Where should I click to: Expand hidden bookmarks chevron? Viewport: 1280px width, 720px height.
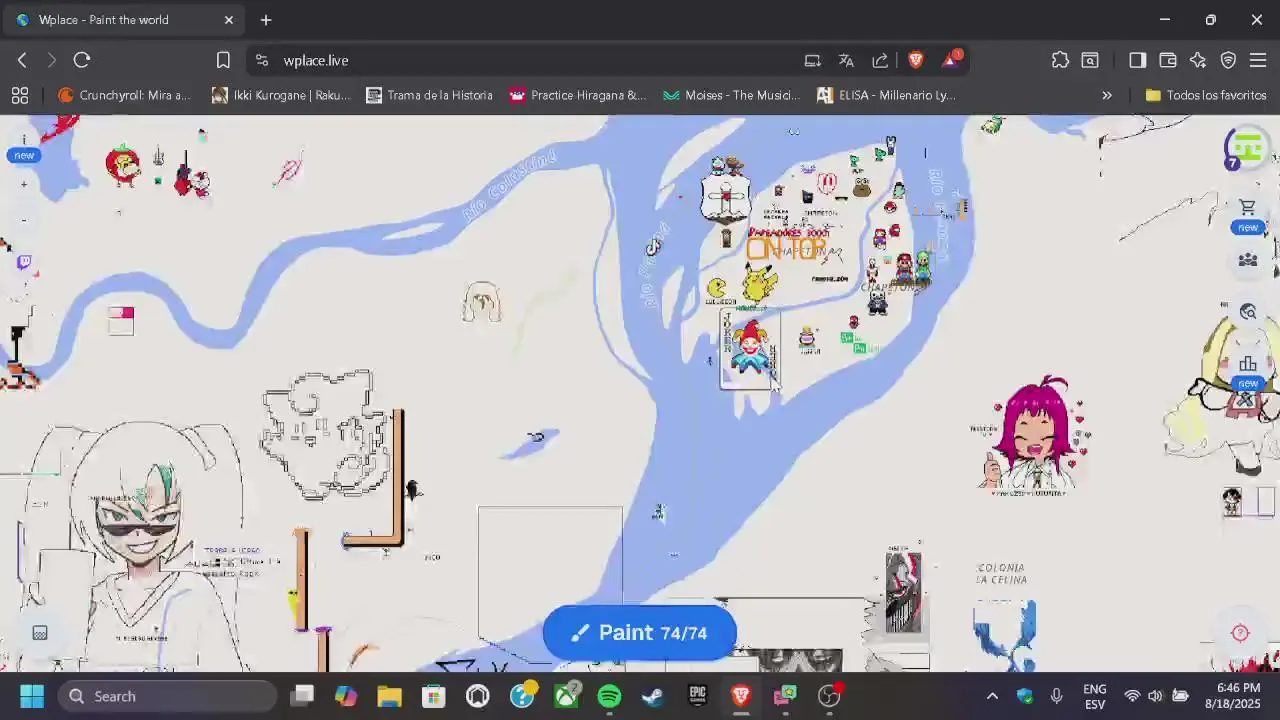1107,95
